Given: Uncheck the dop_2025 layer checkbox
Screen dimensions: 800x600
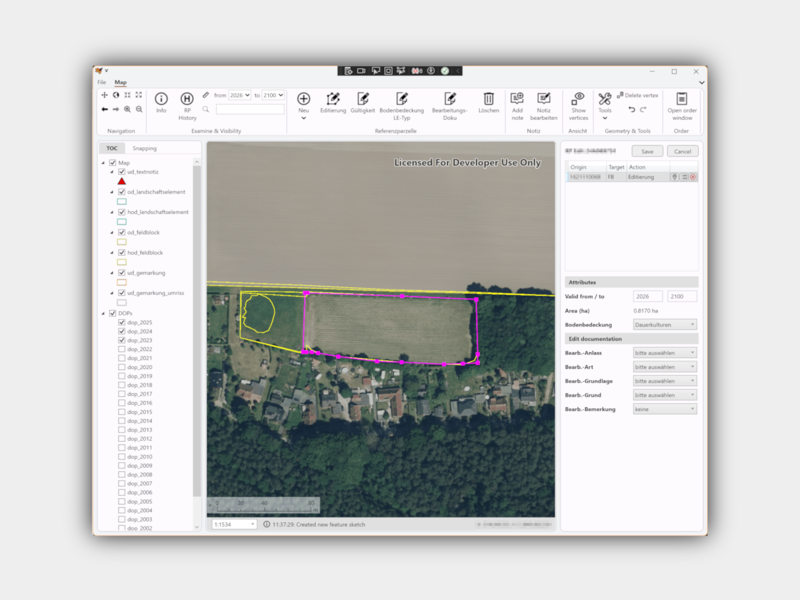Looking at the screenshot, I should pyautogui.click(x=121, y=322).
